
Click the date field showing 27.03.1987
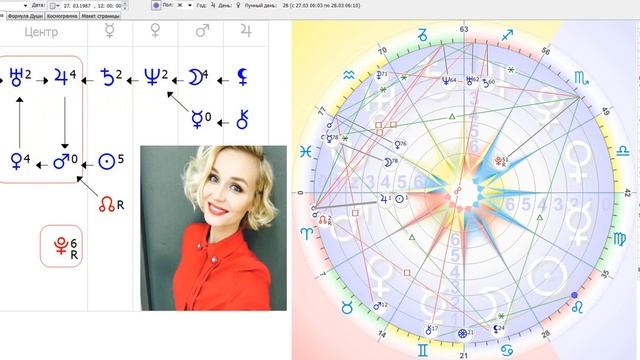click(x=78, y=6)
